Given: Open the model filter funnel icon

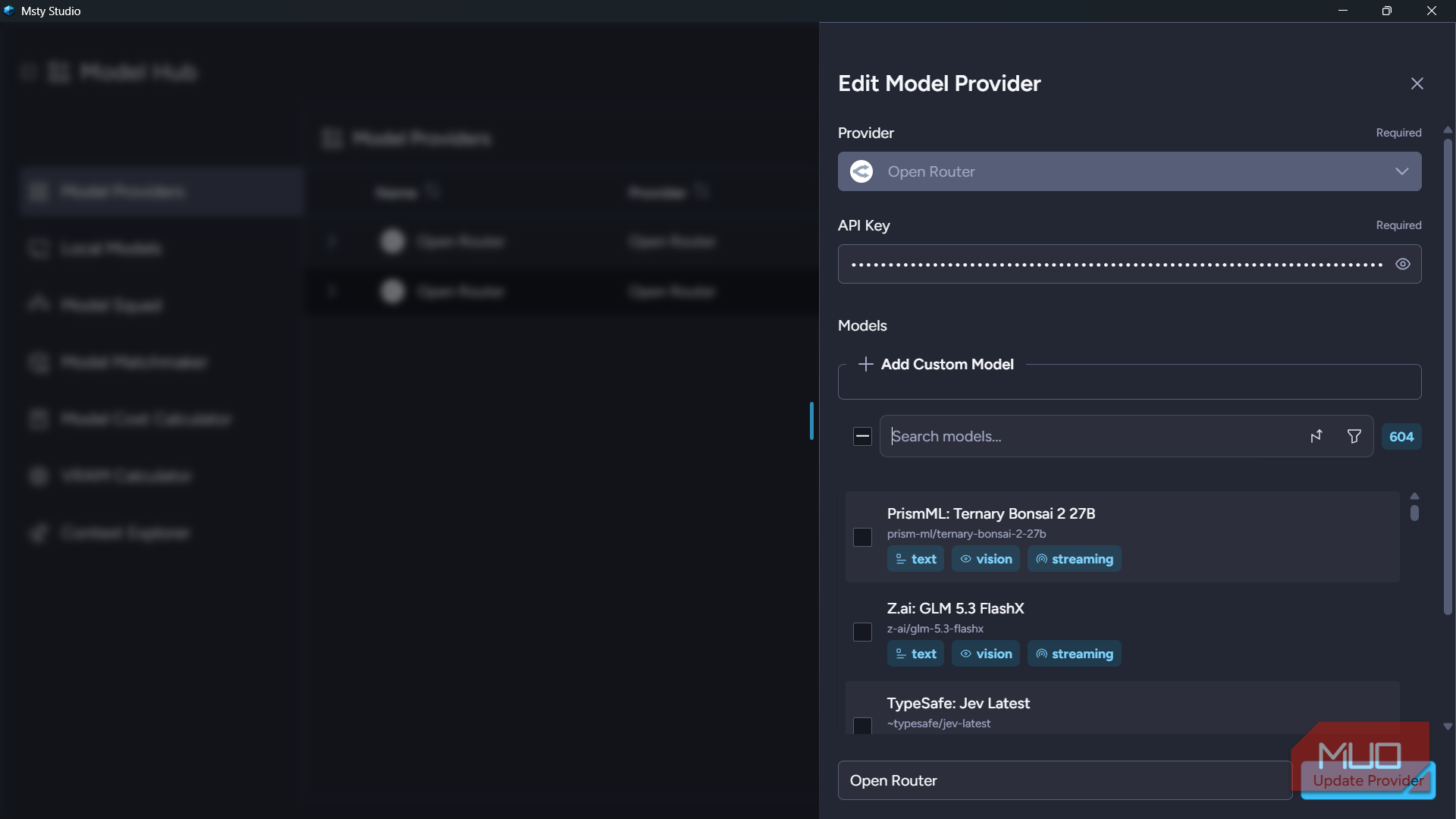Looking at the screenshot, I should point(1354,436).
